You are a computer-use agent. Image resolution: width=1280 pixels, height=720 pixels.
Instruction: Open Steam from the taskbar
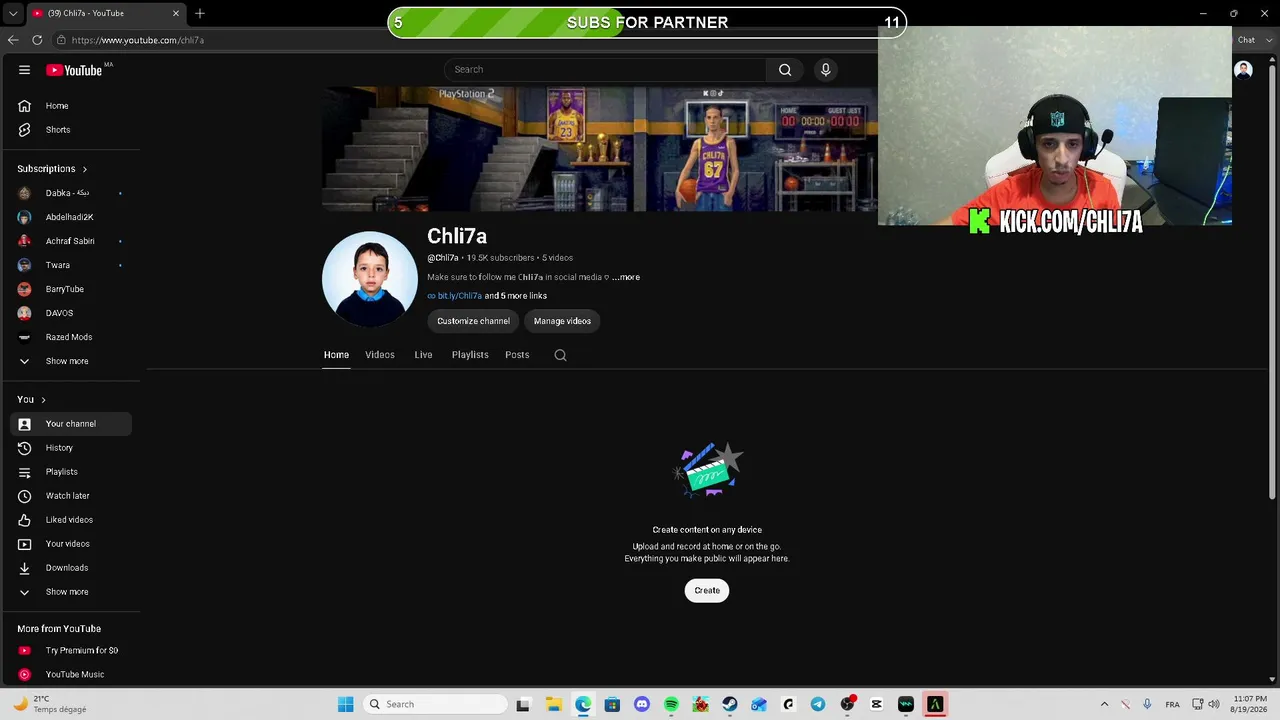(x=730, y=704)
